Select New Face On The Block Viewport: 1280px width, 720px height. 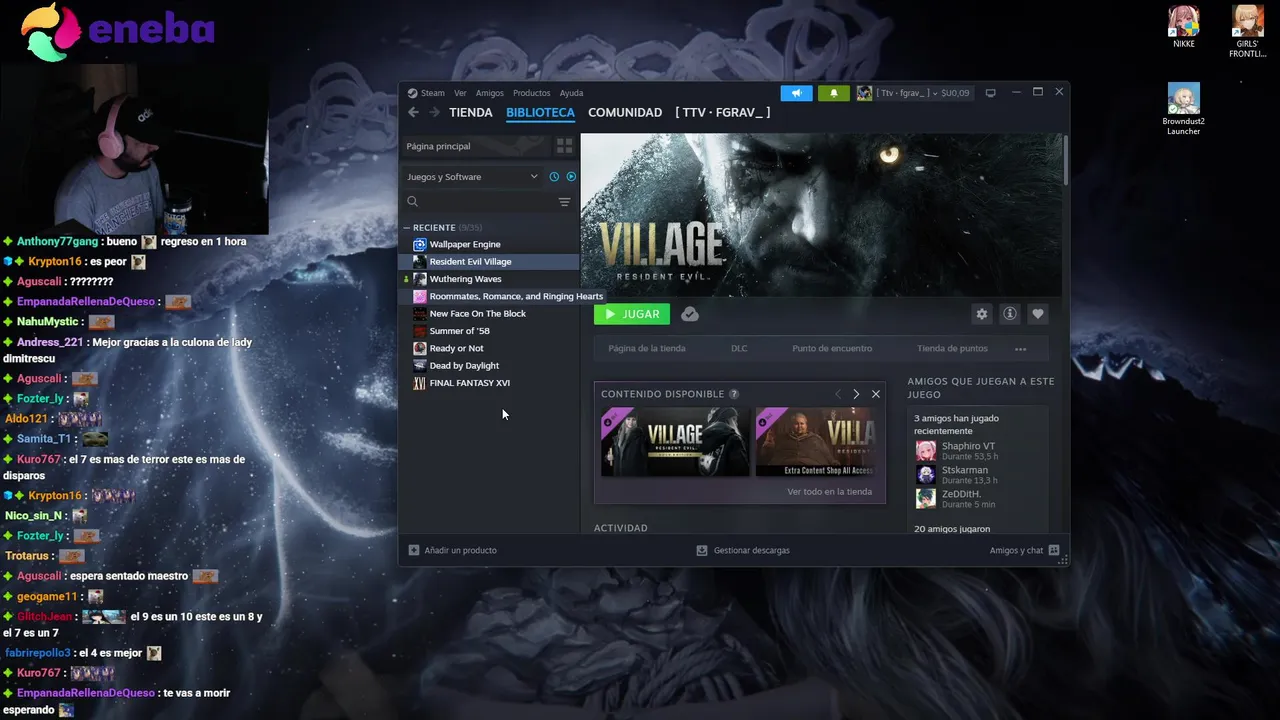point(489,314)
